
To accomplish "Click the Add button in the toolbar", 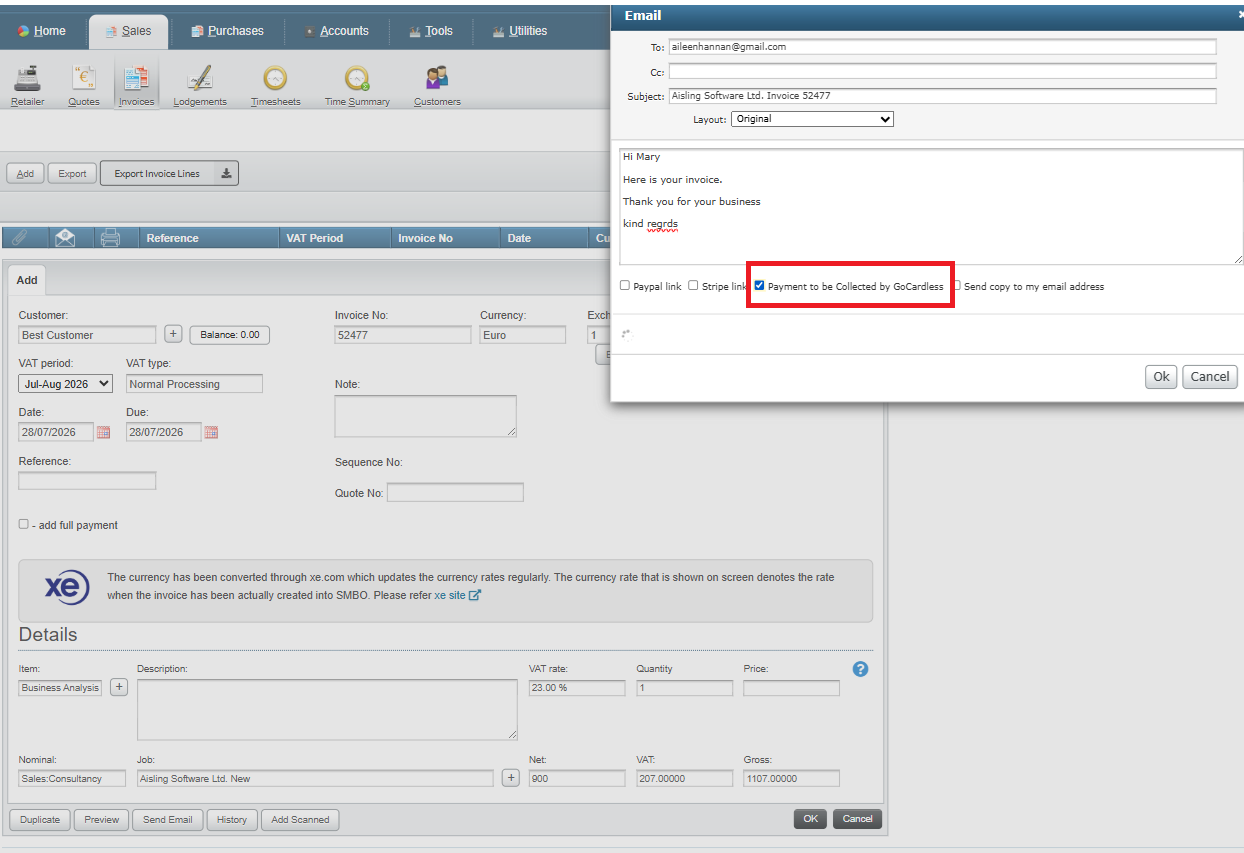I will click(x=25, y=174).
